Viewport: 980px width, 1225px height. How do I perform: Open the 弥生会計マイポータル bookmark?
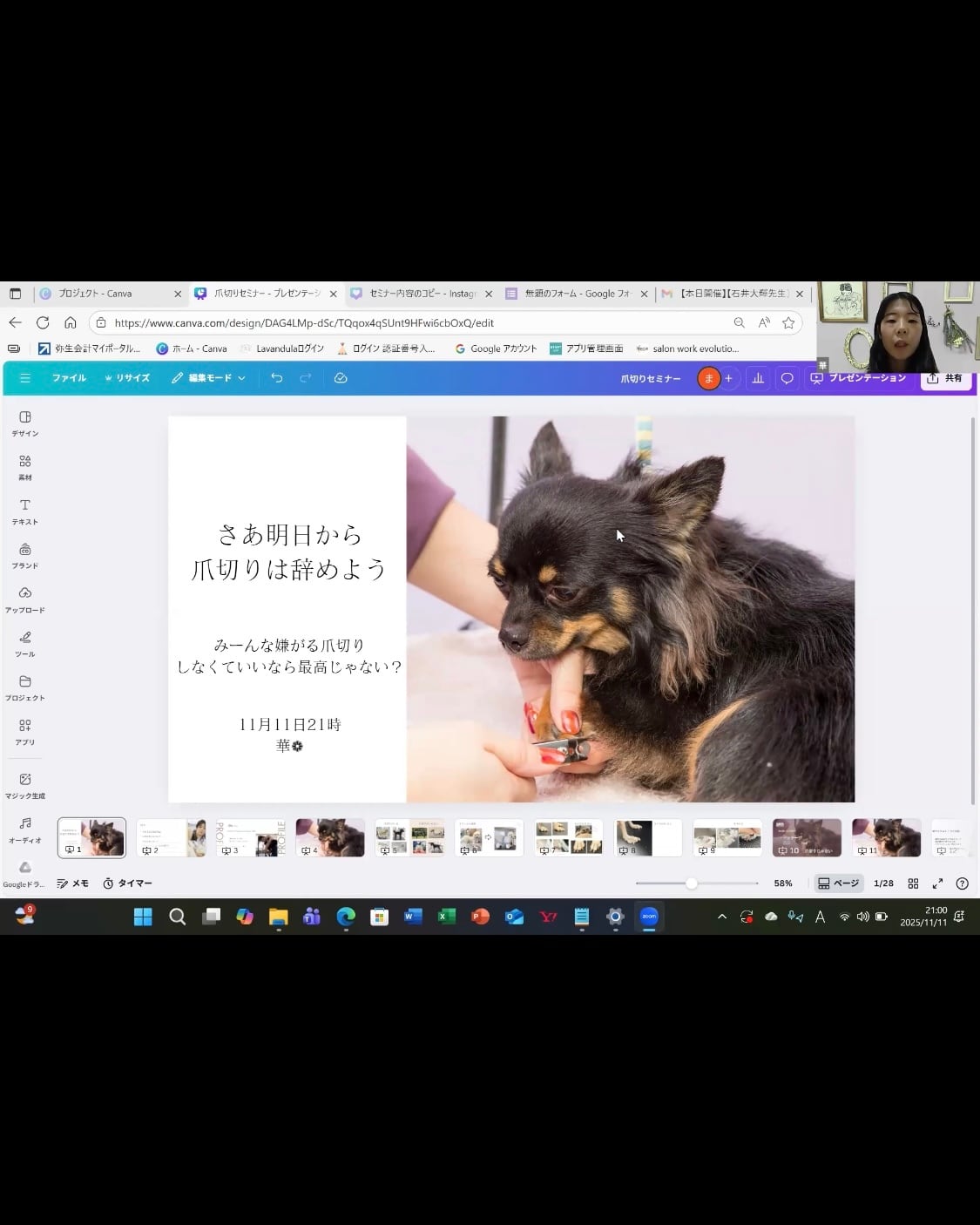point(89,349)
